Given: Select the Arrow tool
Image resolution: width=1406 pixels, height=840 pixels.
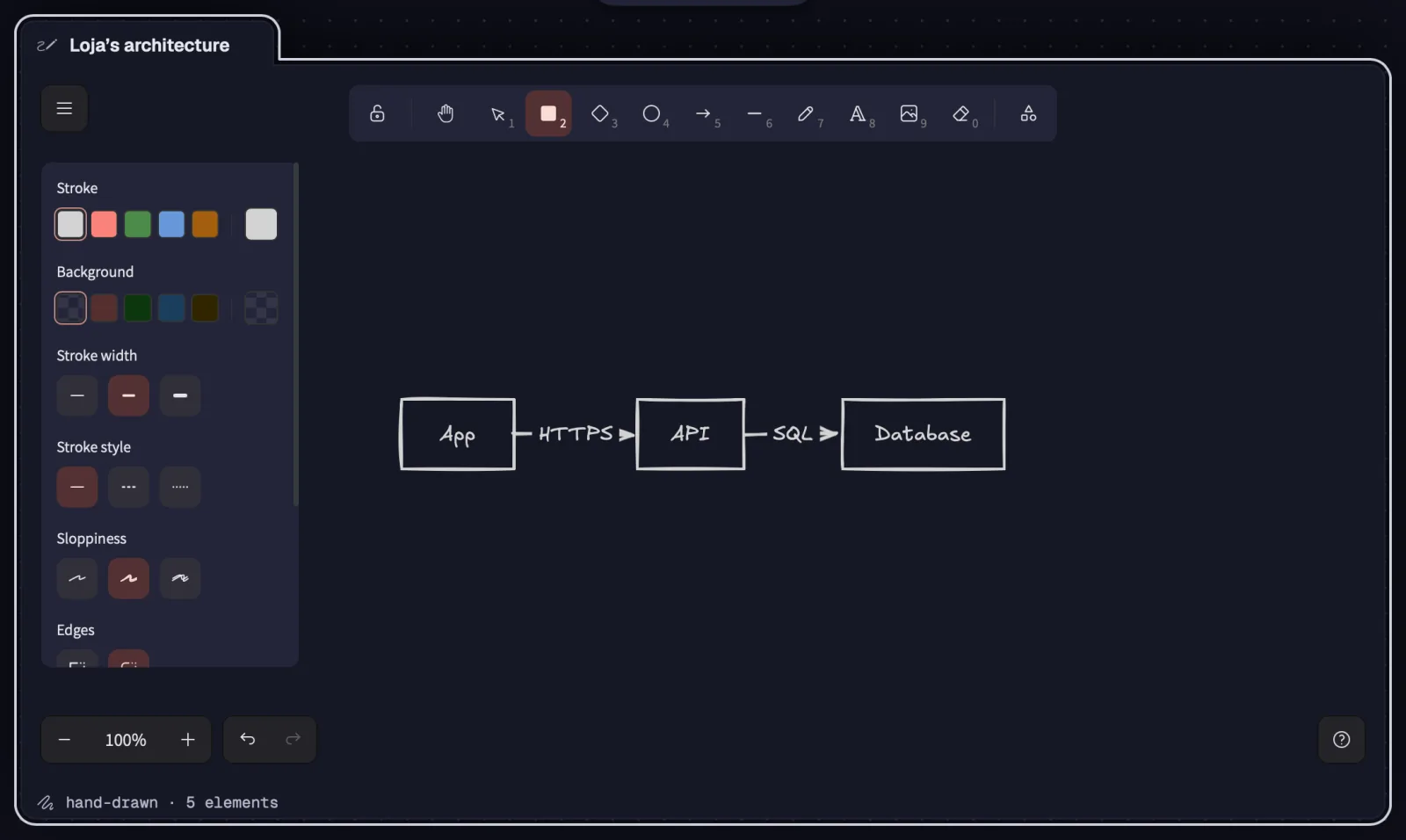Looking at the screenshot, I should [703, 113].
